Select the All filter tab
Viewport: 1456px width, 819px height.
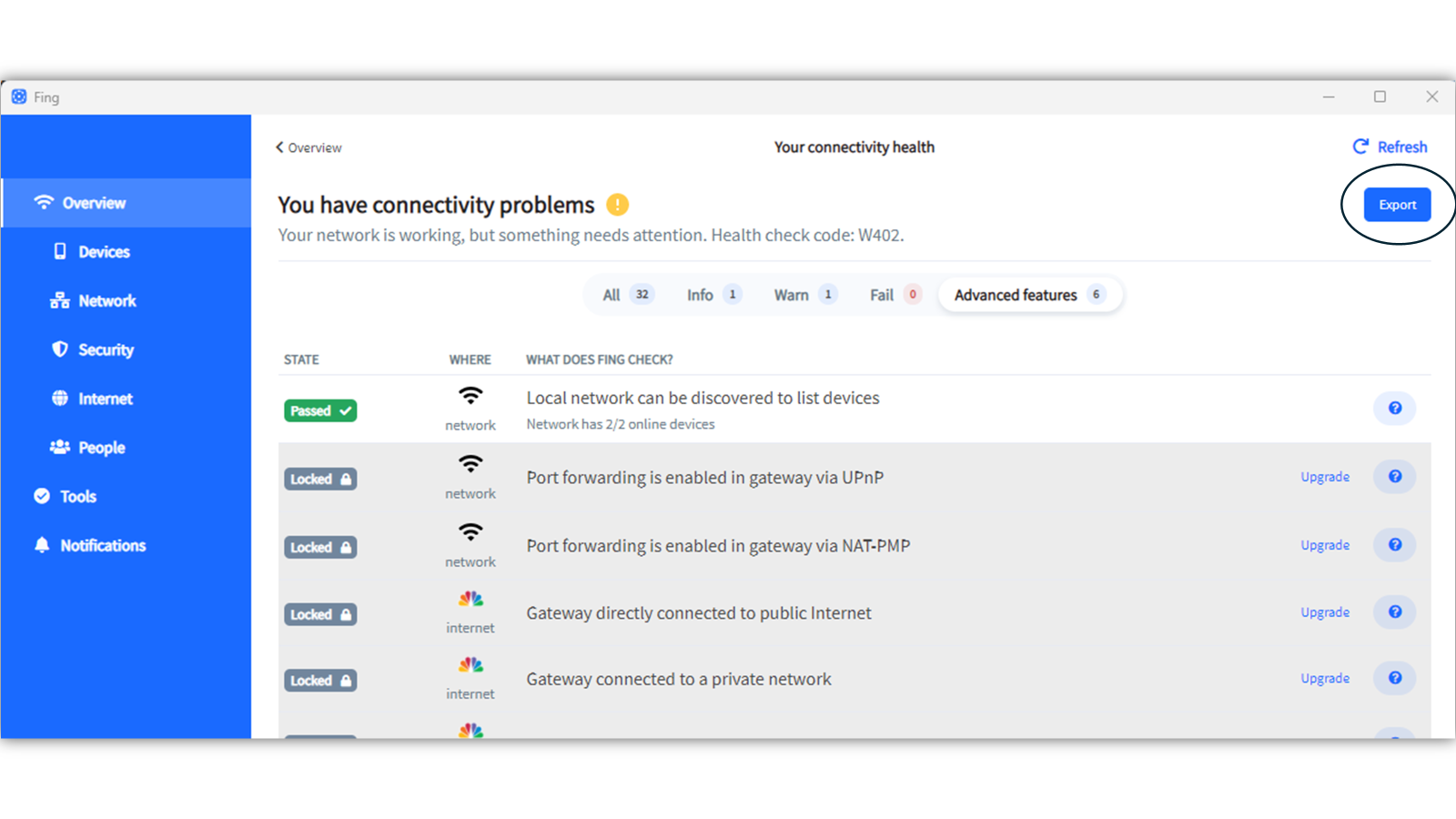click(x=627, y=295)
